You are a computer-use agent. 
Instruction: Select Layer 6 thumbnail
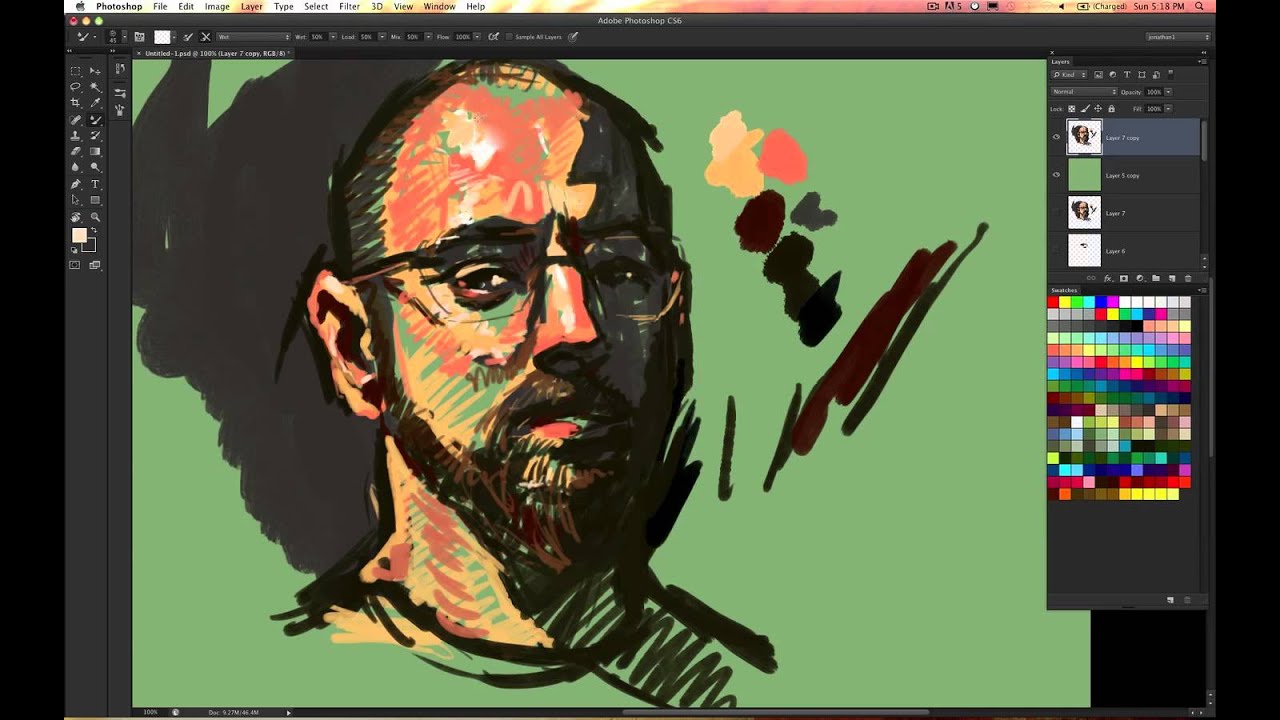tap(1084, 251)
